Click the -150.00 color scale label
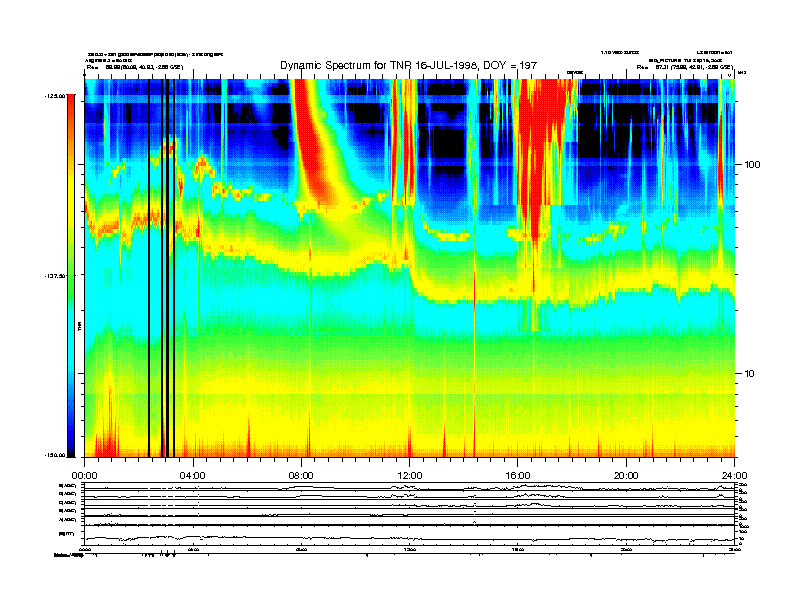The width and height of the screenshot is (792, 612). coord(56,455)
